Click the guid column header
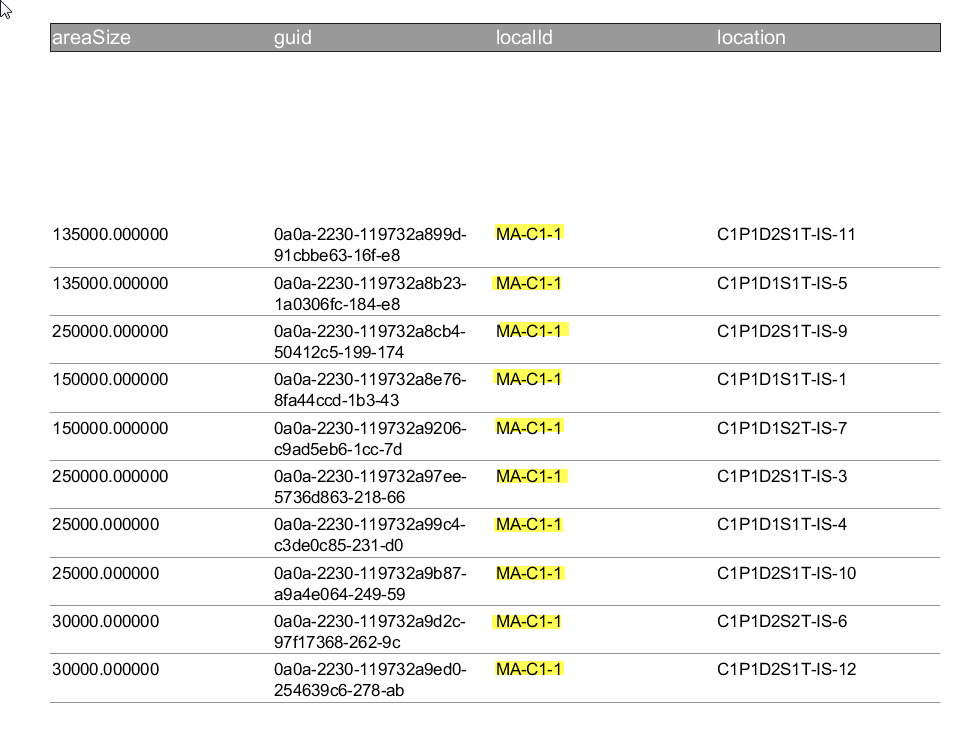The height and width of the screenshot is (746, 972). tap(293, 38)
